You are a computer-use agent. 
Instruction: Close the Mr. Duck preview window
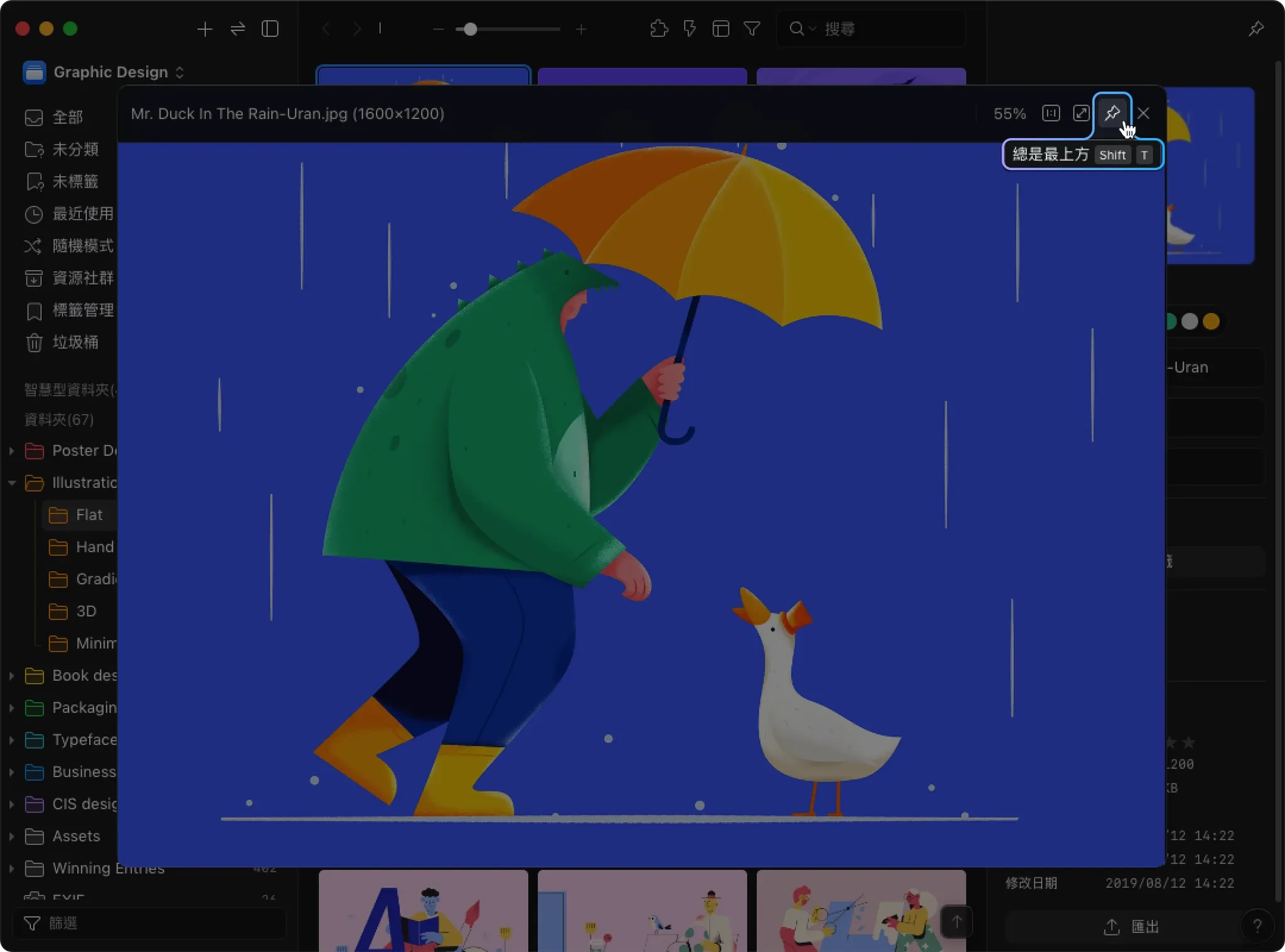click(1143, 114)
